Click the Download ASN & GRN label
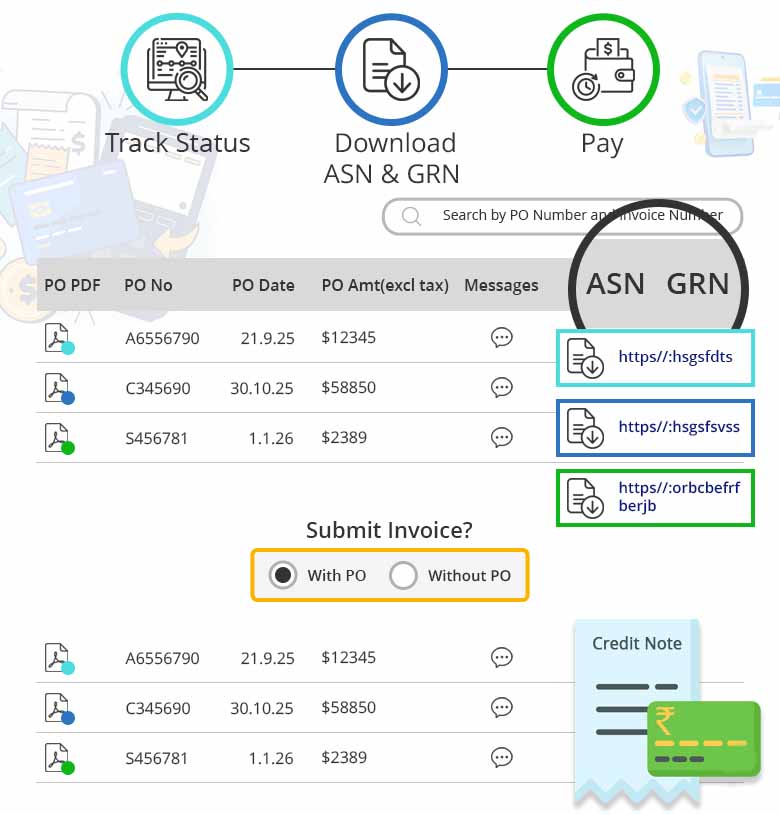Viewport: 780px width, 814px height. pos(392,158)
